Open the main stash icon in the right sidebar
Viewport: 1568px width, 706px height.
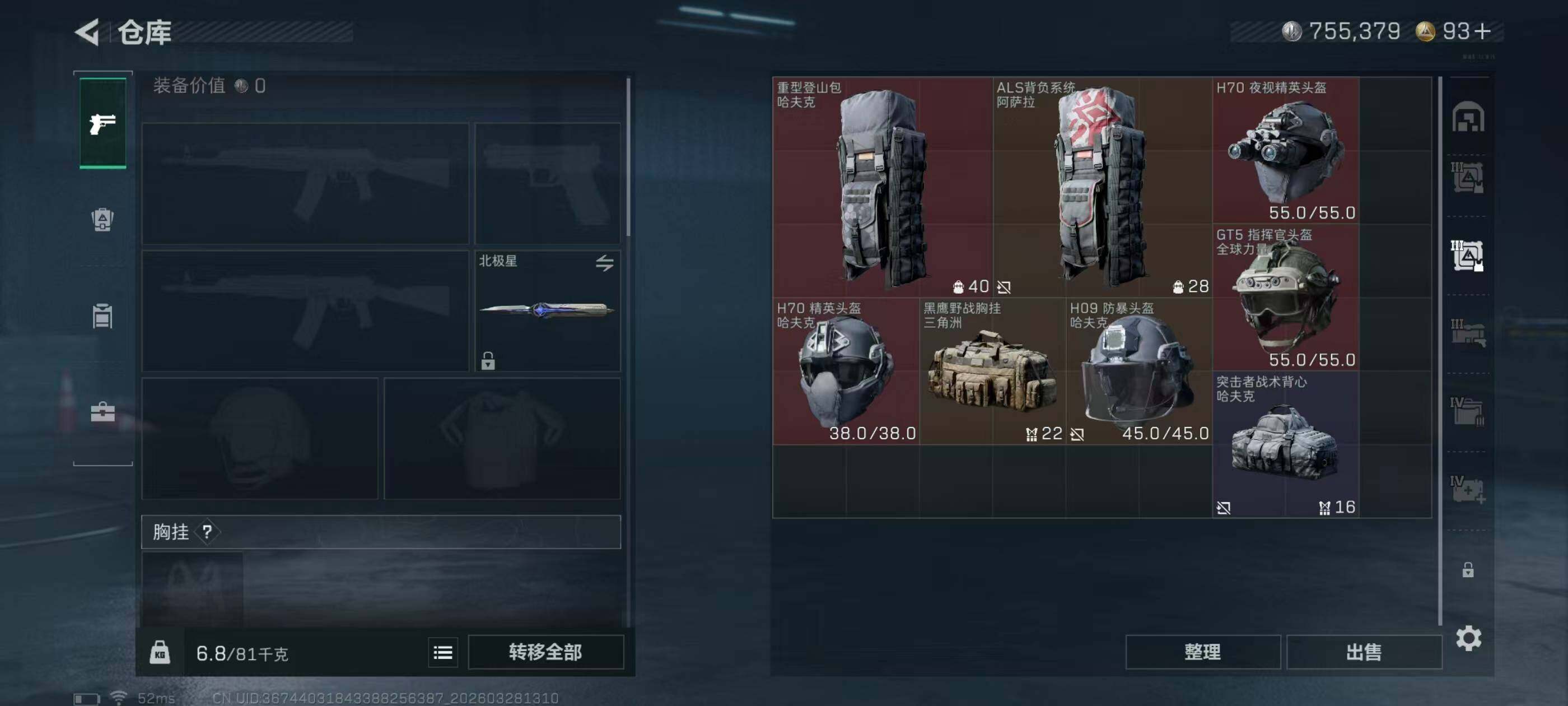(1468, 117)
